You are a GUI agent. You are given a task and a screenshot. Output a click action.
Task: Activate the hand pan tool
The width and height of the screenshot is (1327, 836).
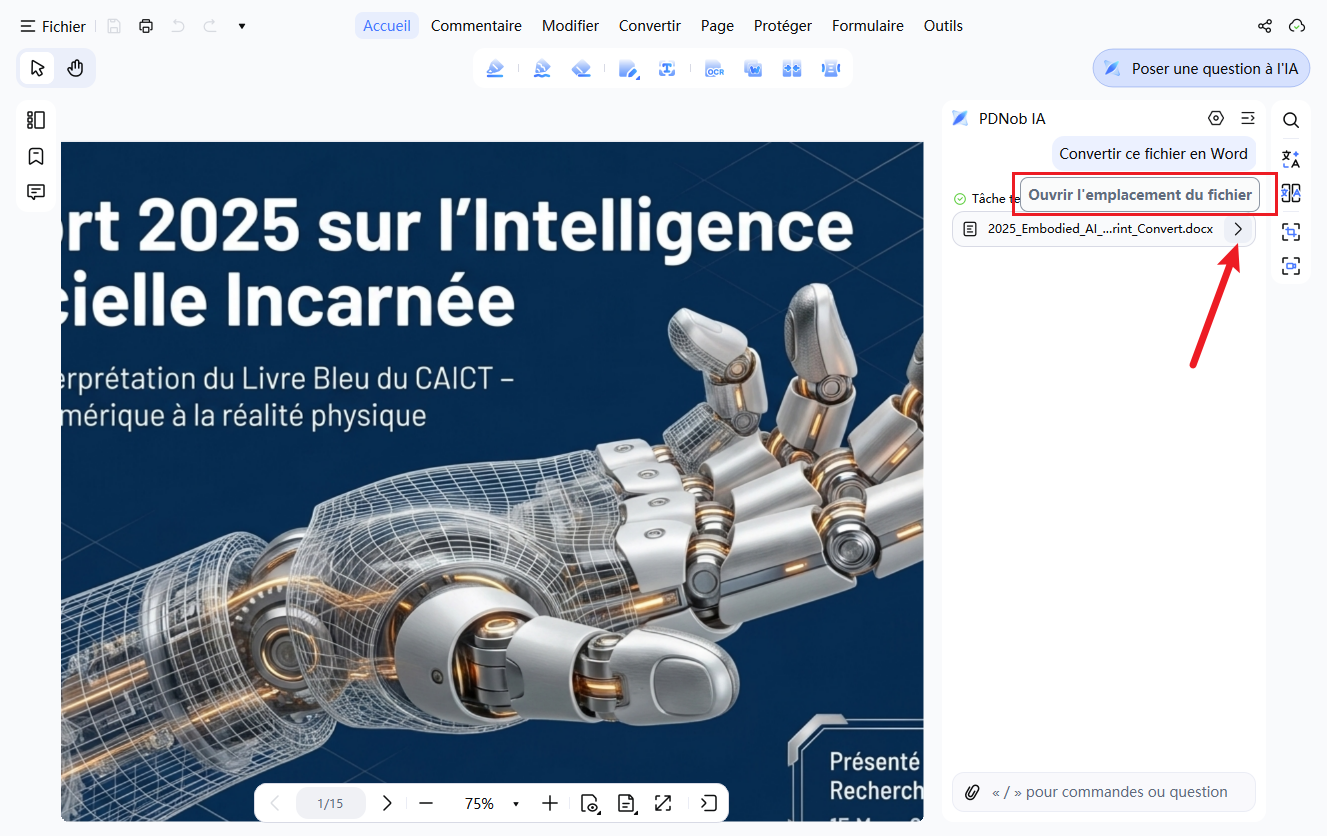point(75,68)
